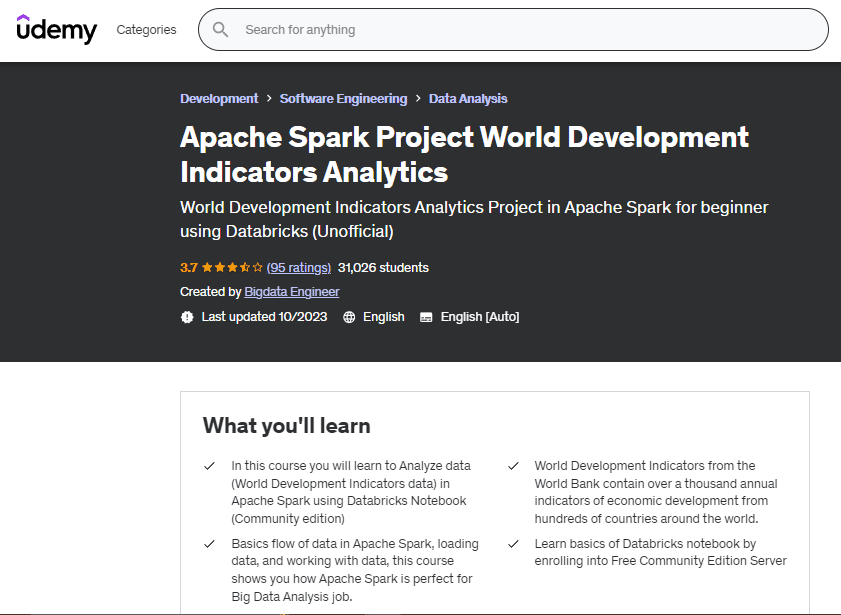Click the globe language icon
The width and height of the screenshot is (841, 615).
[349, 317]
